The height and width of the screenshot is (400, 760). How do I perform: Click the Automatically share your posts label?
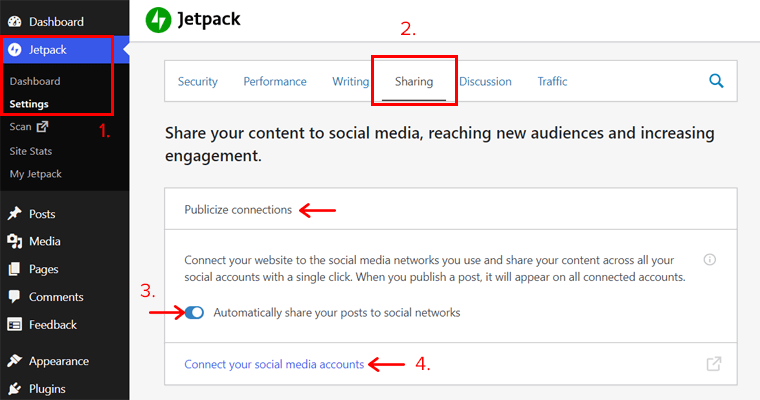tap(337, 313)
